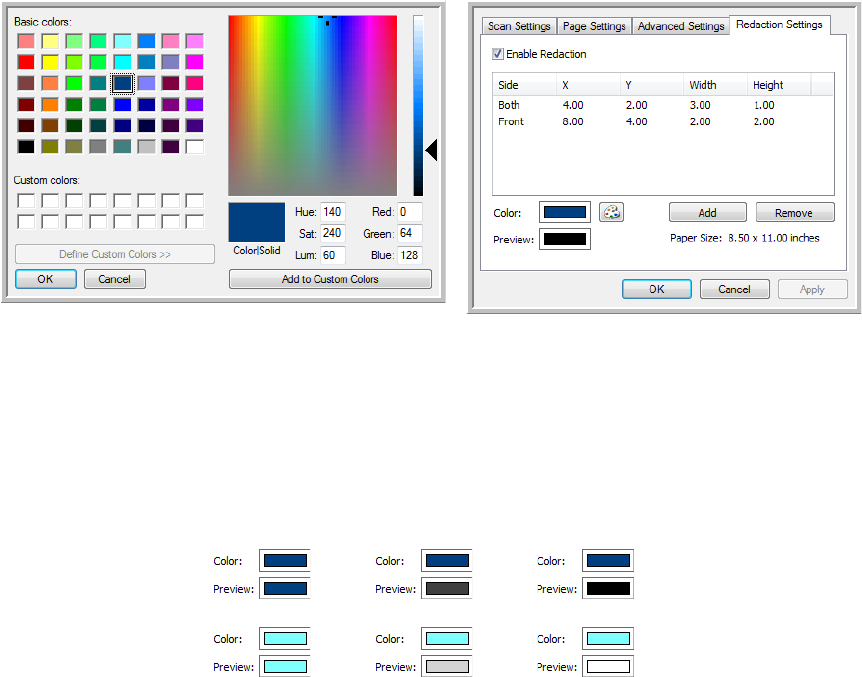Click the Hue input field
The height and width of the screenshot is (677, 862).
pos(333,212)
